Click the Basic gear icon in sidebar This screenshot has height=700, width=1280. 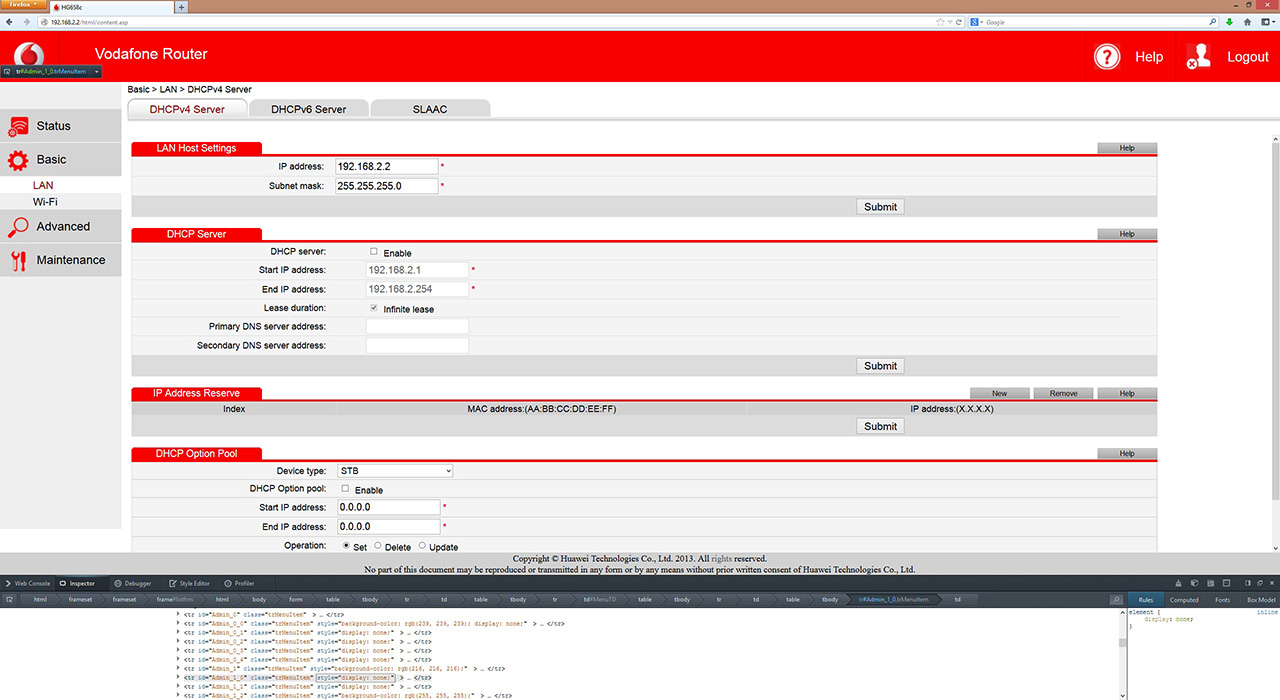(18, 160)
